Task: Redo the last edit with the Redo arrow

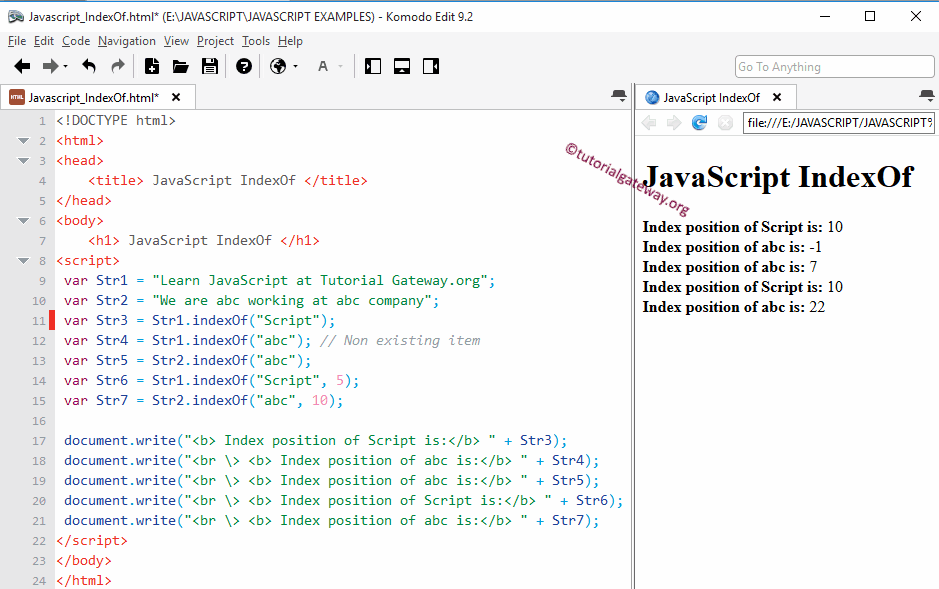Action: click(x=117, y=66)
